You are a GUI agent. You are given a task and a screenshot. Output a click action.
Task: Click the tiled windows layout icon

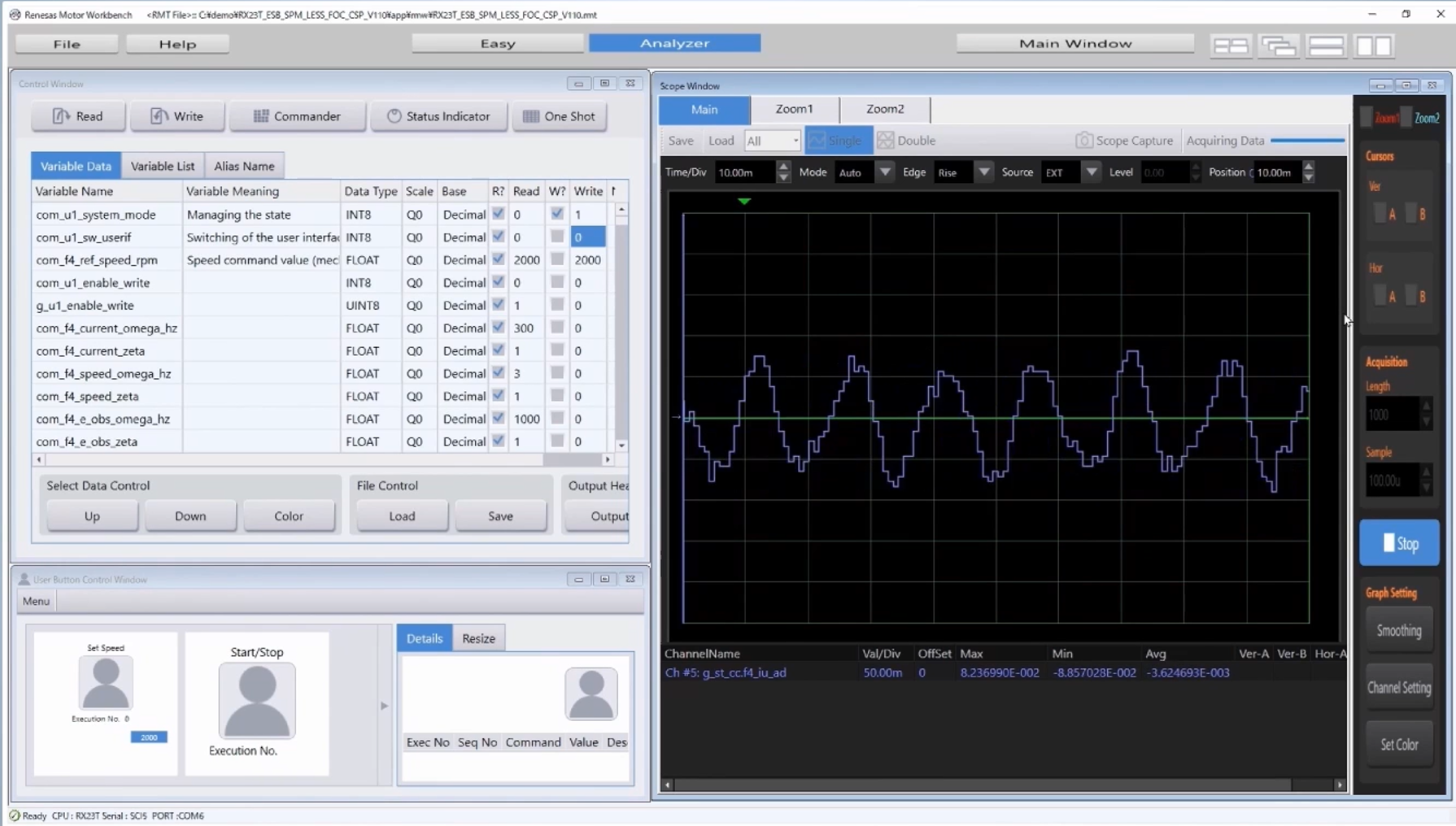point(1230,46)
